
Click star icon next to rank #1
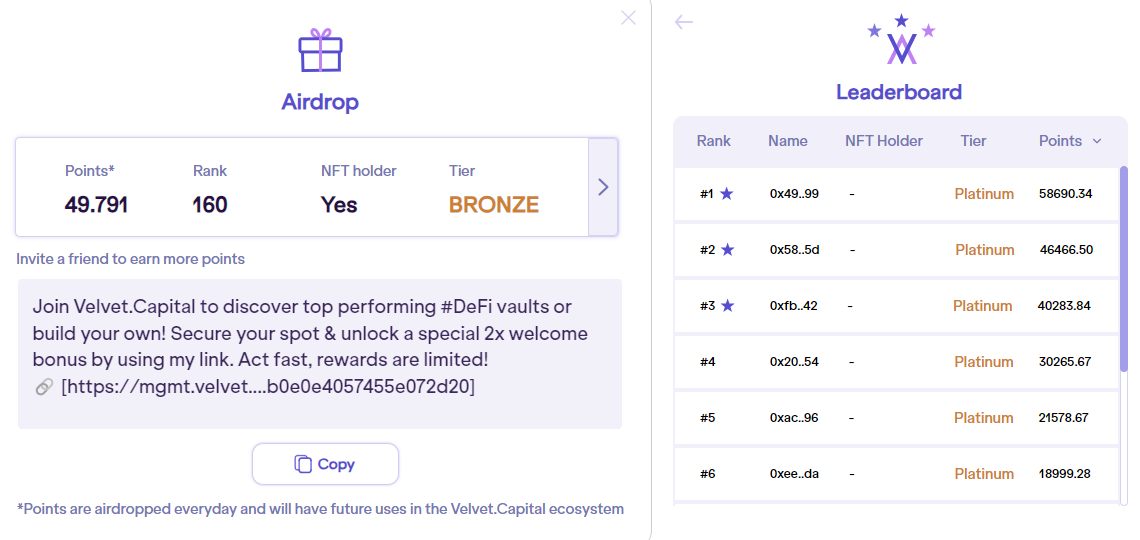click(726, 194)
